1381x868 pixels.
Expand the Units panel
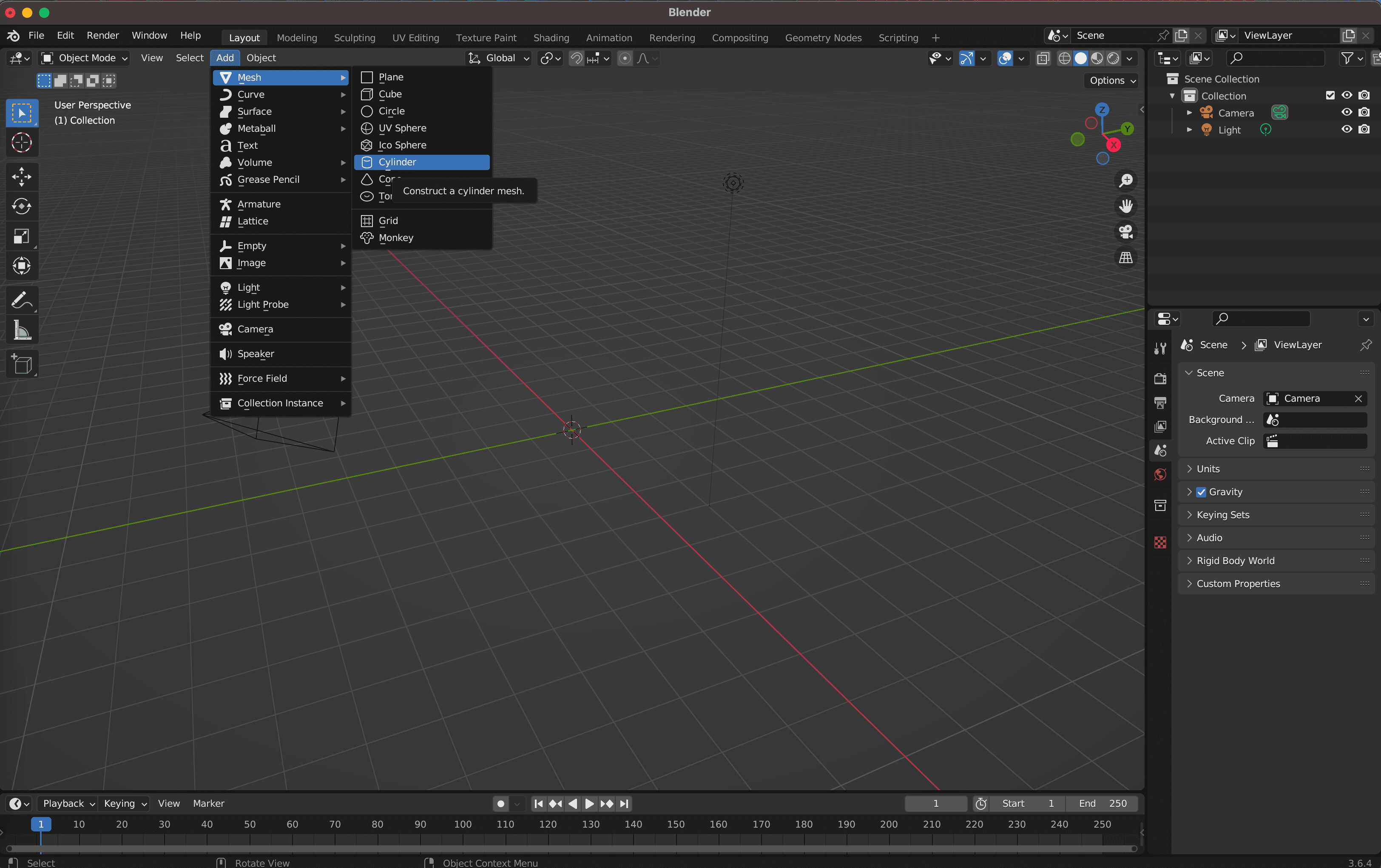(1277, 469)
